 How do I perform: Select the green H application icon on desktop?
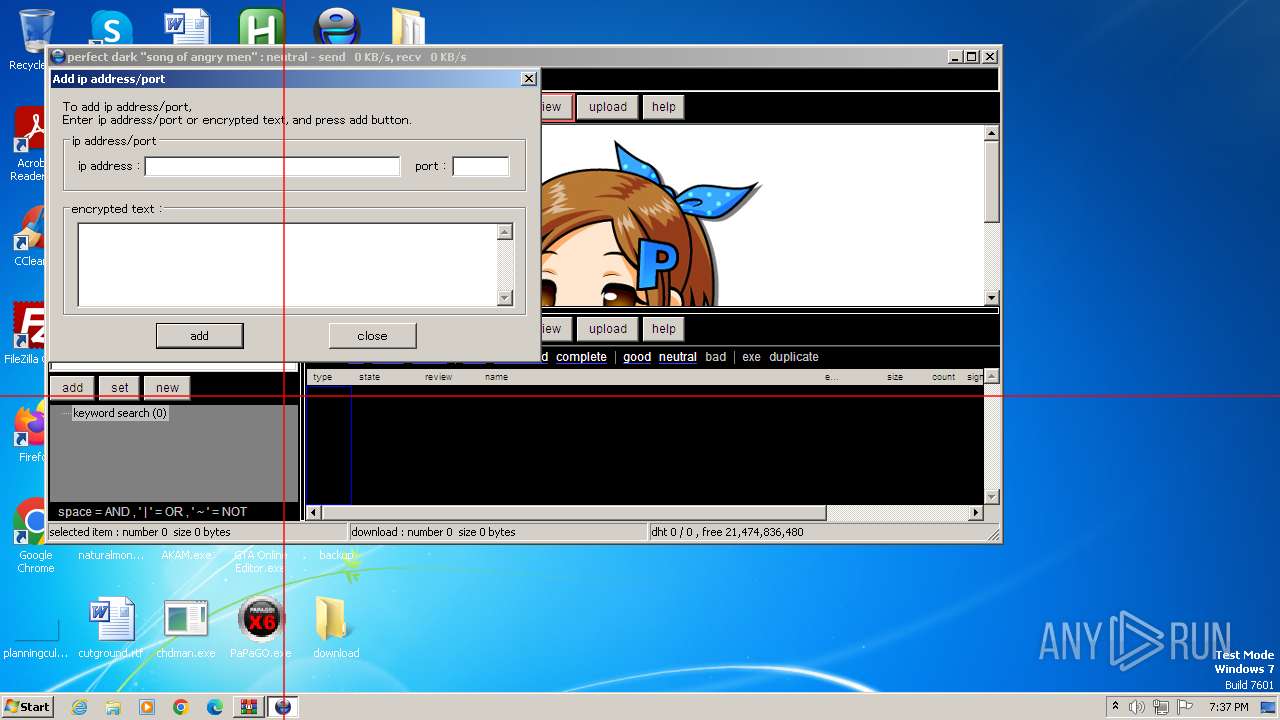[261, 28]
